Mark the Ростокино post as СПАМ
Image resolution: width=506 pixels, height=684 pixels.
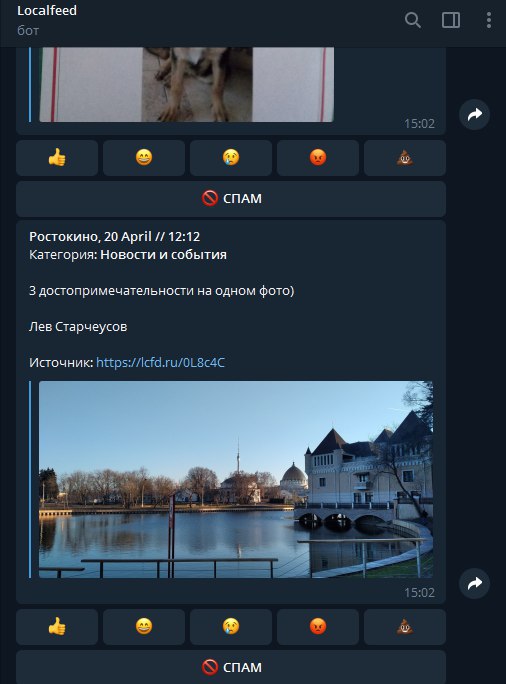coord(231,667)
